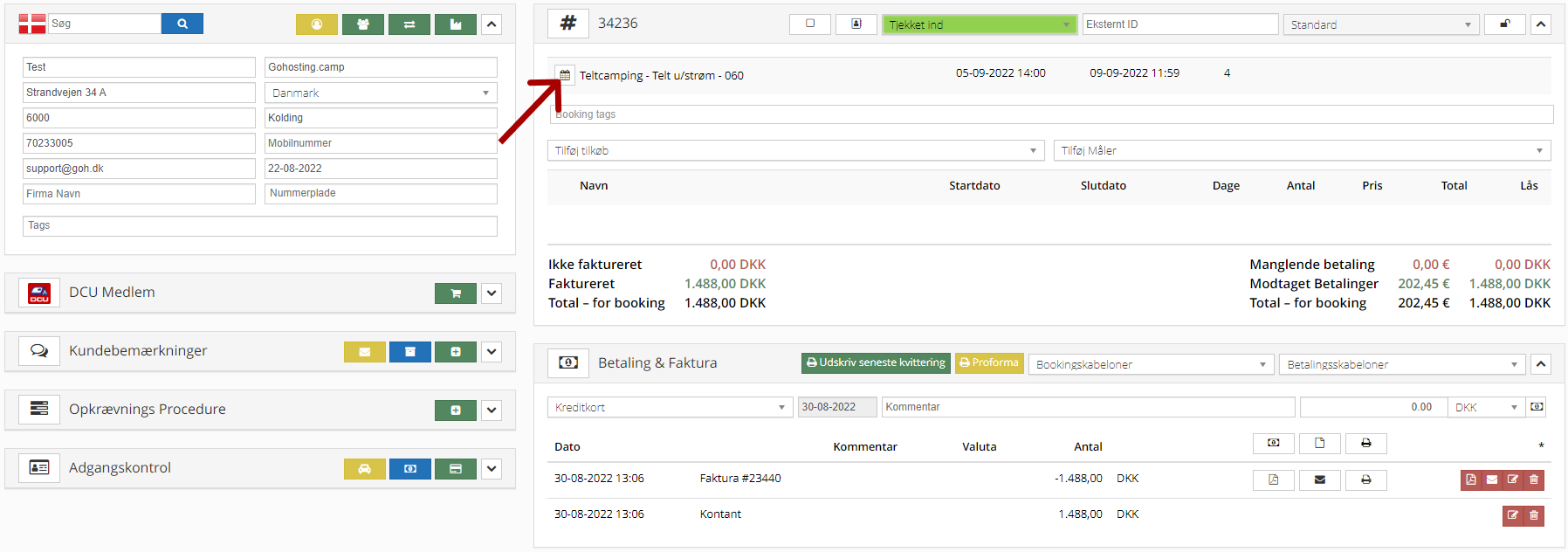Viewport: 1568px width, 552px height.
Task: Collapse the booking 34236 panel with chevron
Action: 1541,24
